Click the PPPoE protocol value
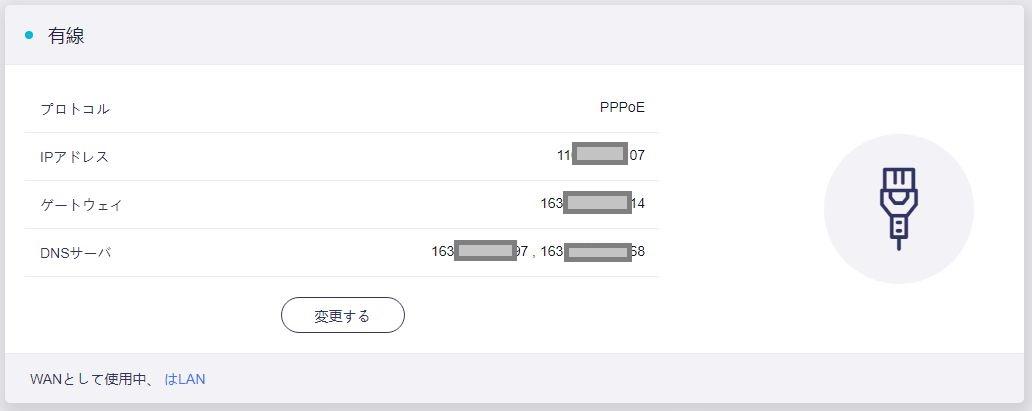 point(622,107)
